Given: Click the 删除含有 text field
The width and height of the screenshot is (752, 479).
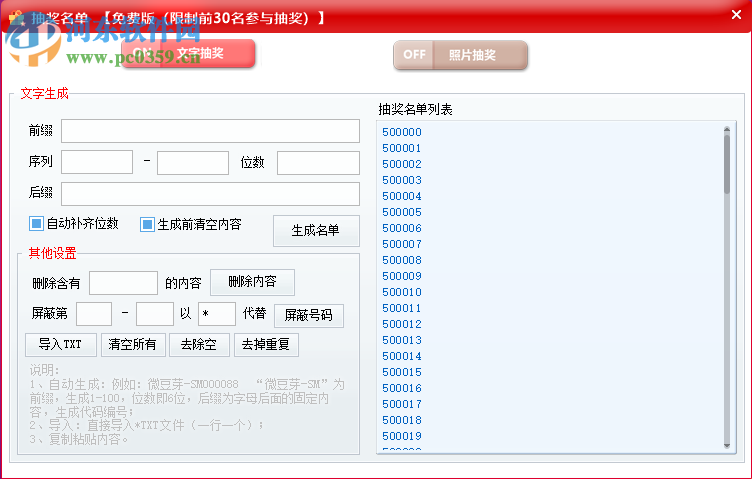Looking at the screenshot, I should (123, 283).
